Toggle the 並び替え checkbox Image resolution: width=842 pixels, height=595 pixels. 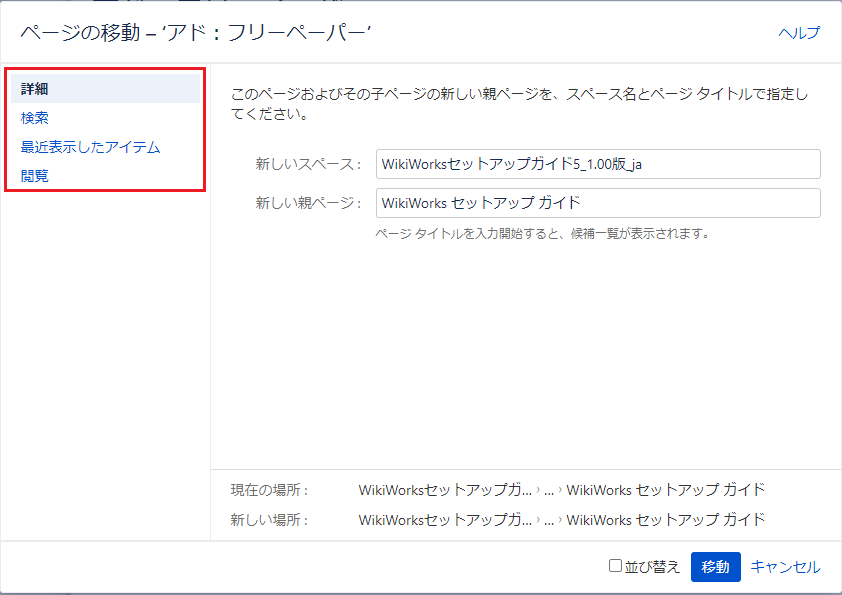615,565
